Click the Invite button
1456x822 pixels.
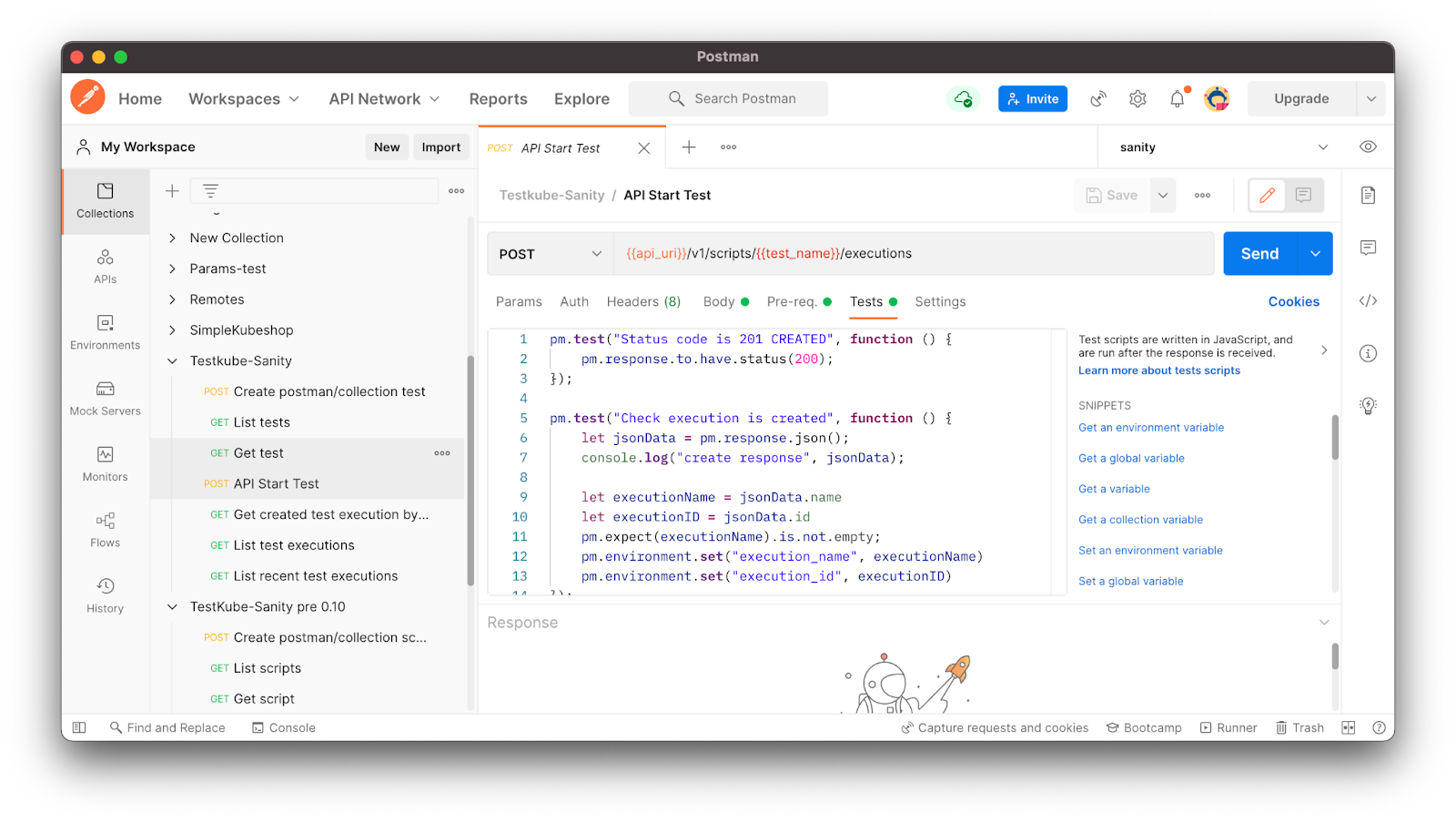coord(1033,98)
